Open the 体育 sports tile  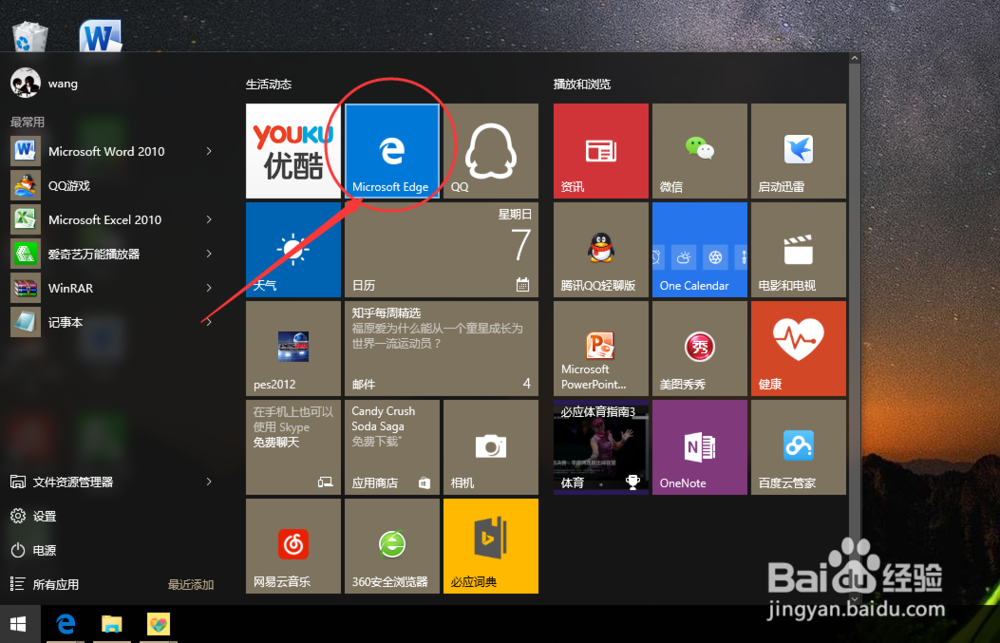601,448
